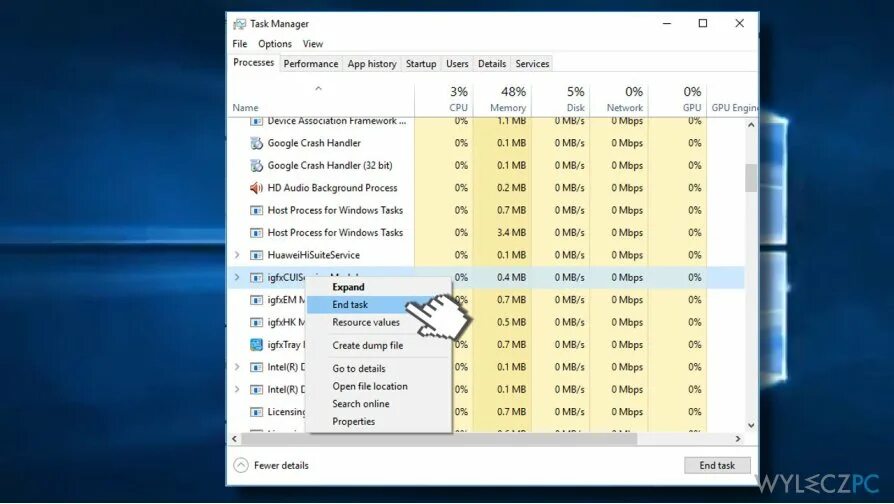The width and height of the screenshot is (894, 504).
Task: Select the first Host Process for Windows Tasks row
Action: coord(486,210)
